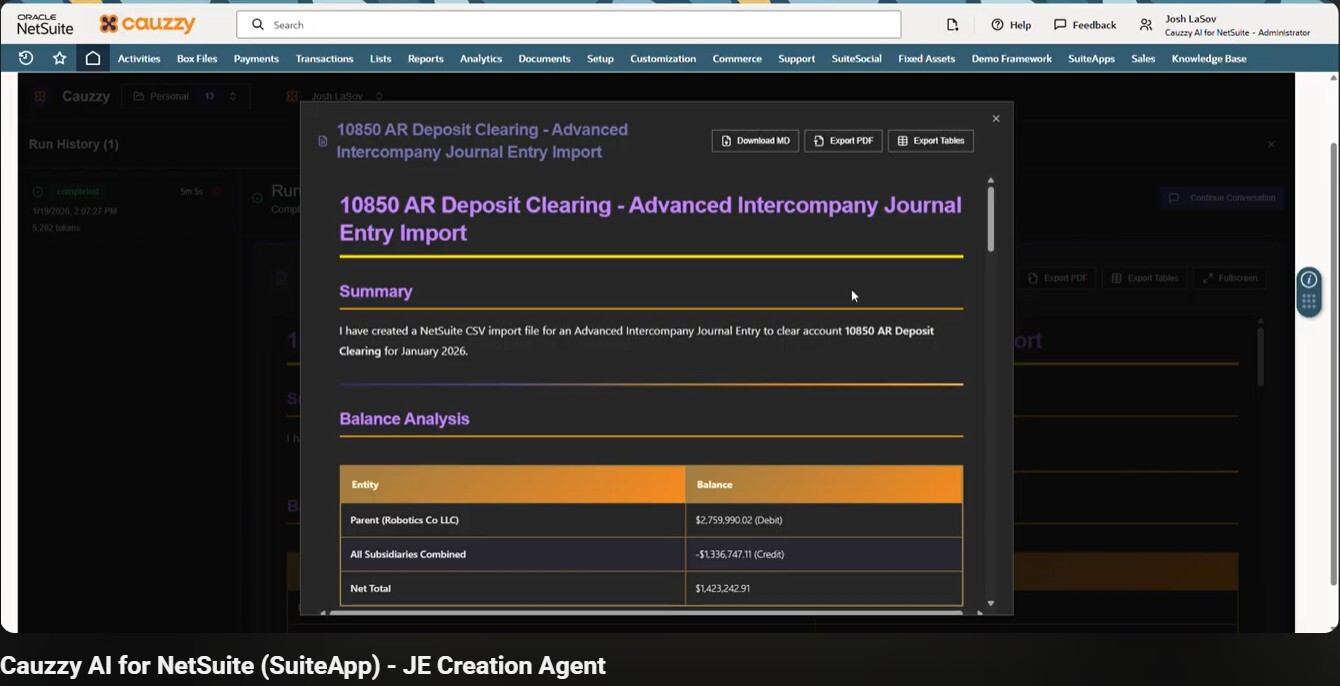Image resolution: width=1340 pixels, height=686 pixels.
Task: Open the Support menu
Action: pyautogui.click(x=796, y=59)
